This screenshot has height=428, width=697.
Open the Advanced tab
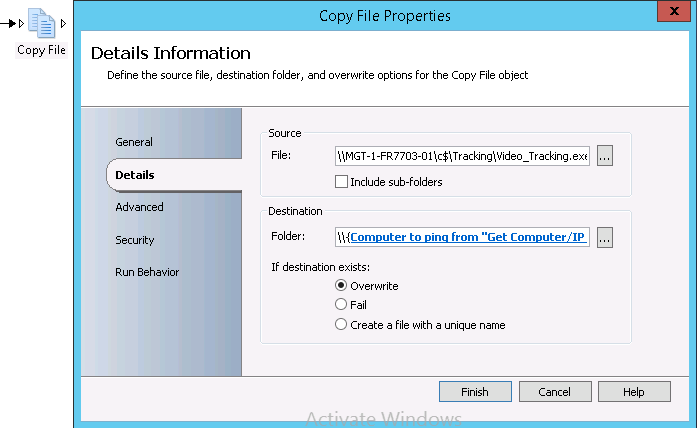click(x=139, y=207)
